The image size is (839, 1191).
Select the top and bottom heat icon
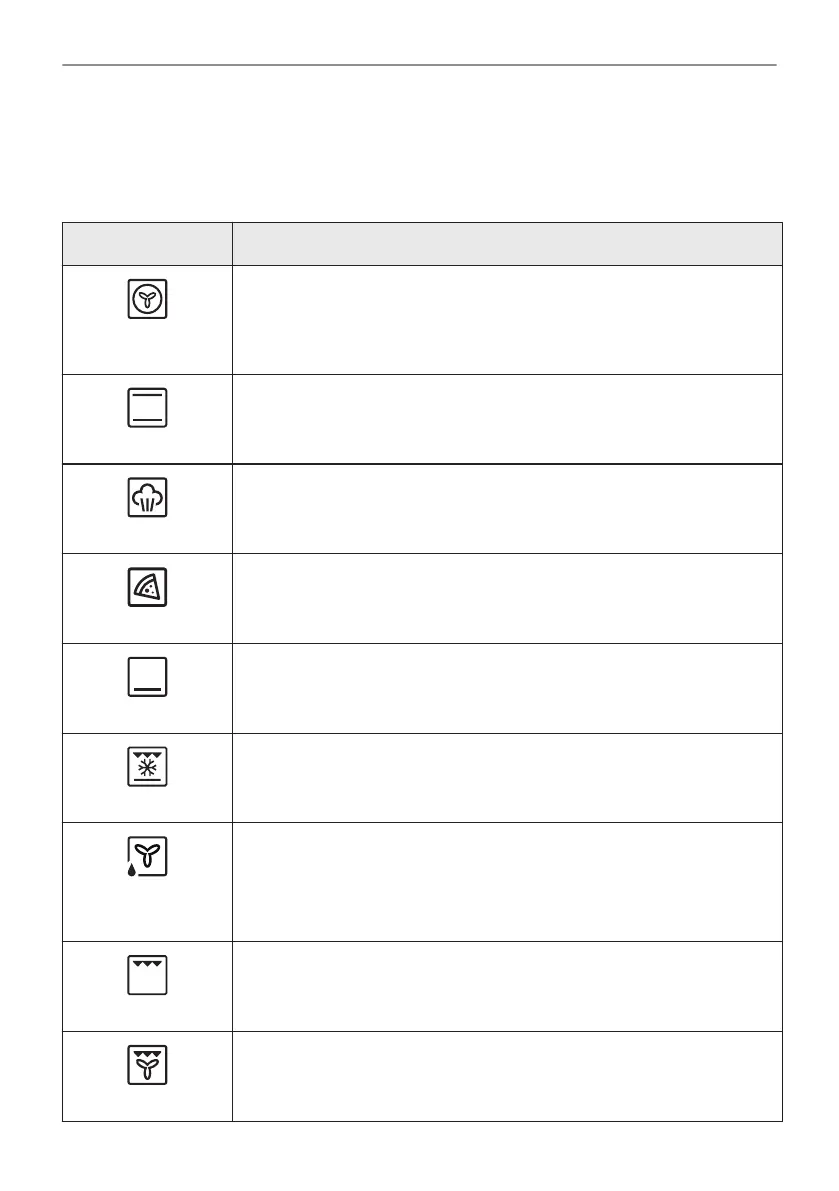(x=147, y=408)
